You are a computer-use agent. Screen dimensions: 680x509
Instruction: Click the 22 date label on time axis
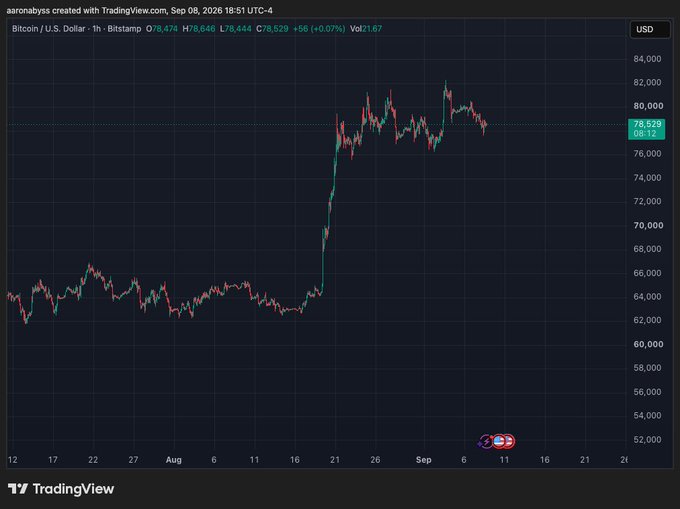click(93, 460)
